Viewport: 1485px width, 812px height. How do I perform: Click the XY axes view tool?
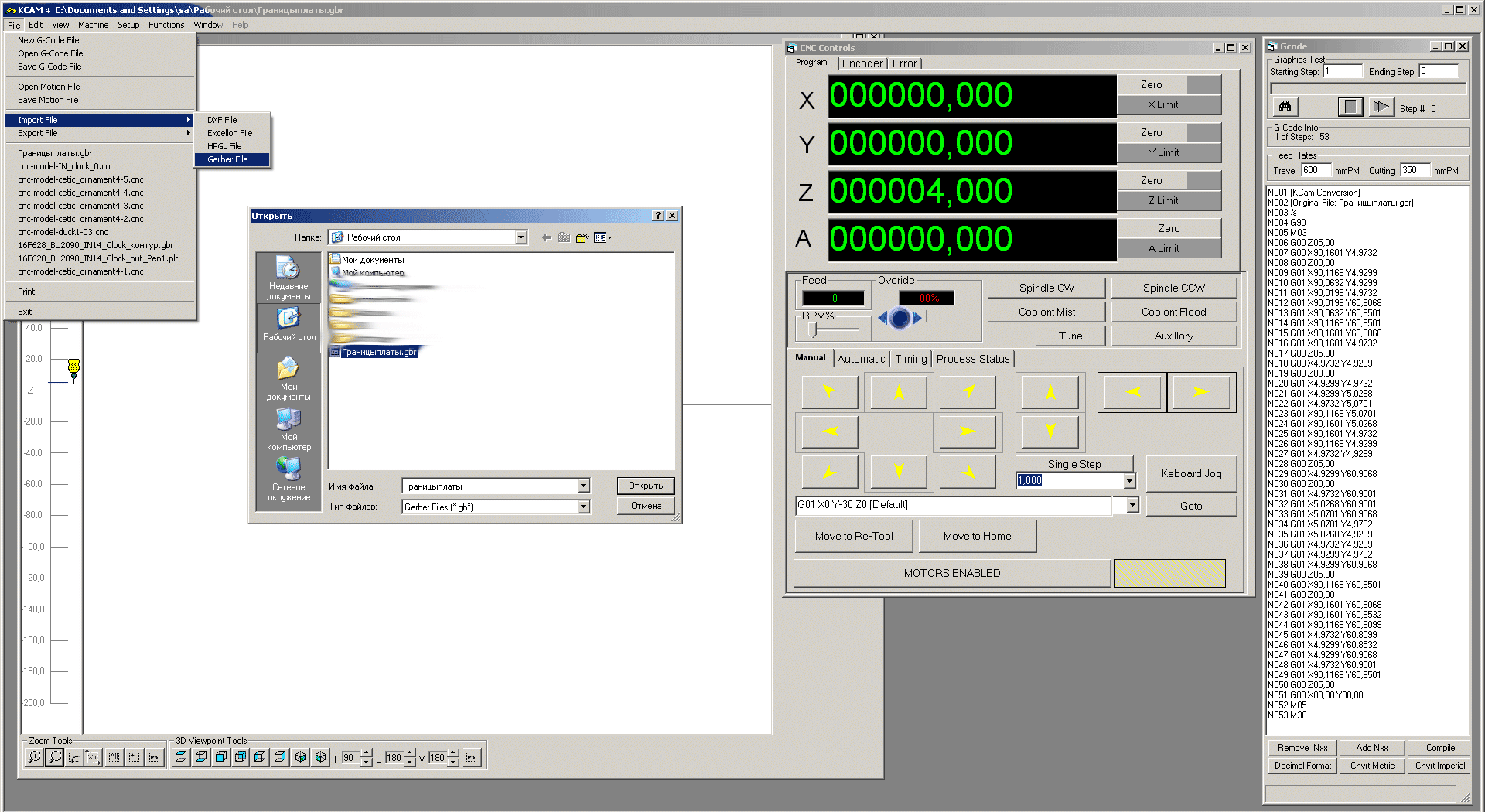click(94, 757)
